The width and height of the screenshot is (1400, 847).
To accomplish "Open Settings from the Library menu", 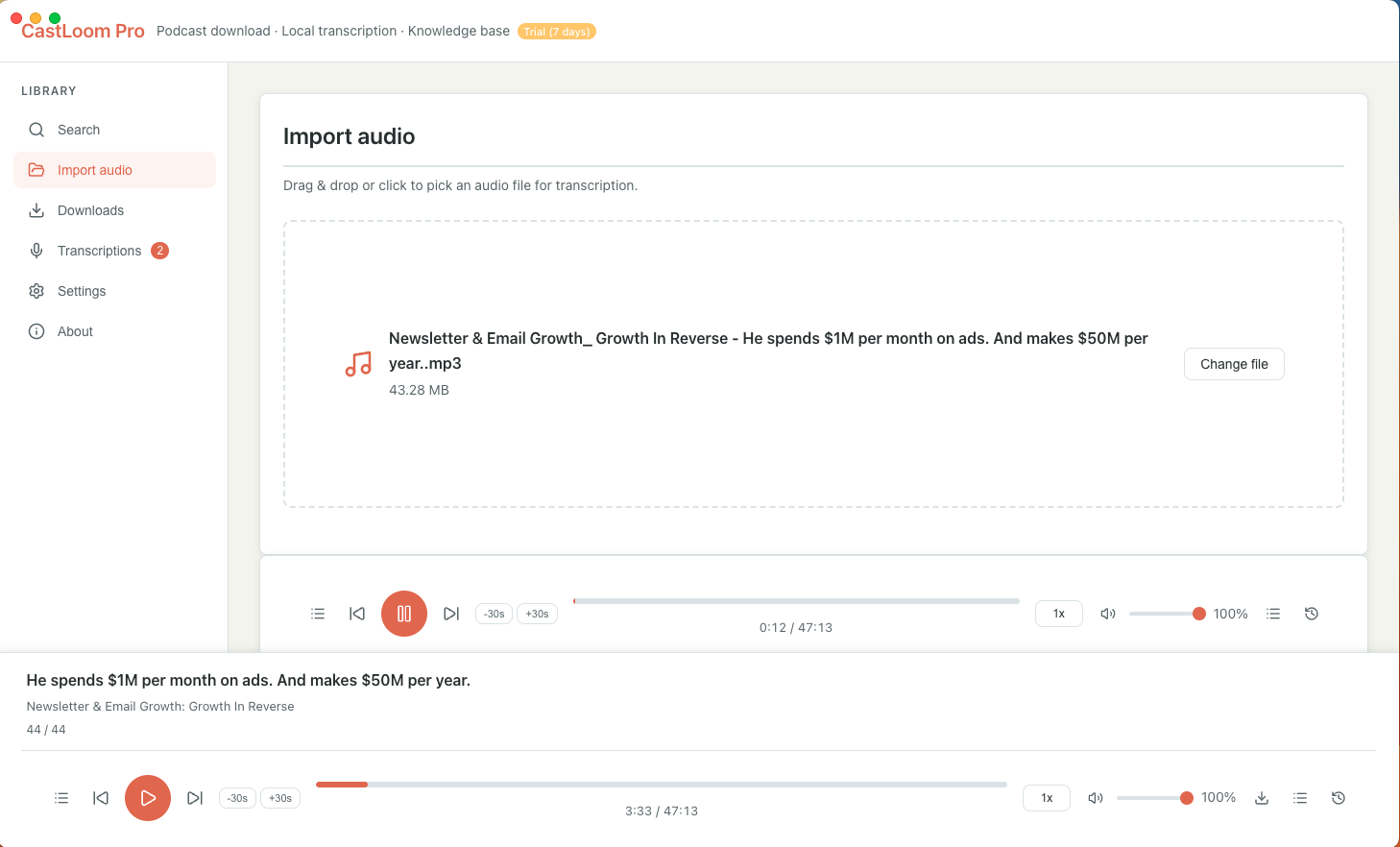I will [82, 290].
